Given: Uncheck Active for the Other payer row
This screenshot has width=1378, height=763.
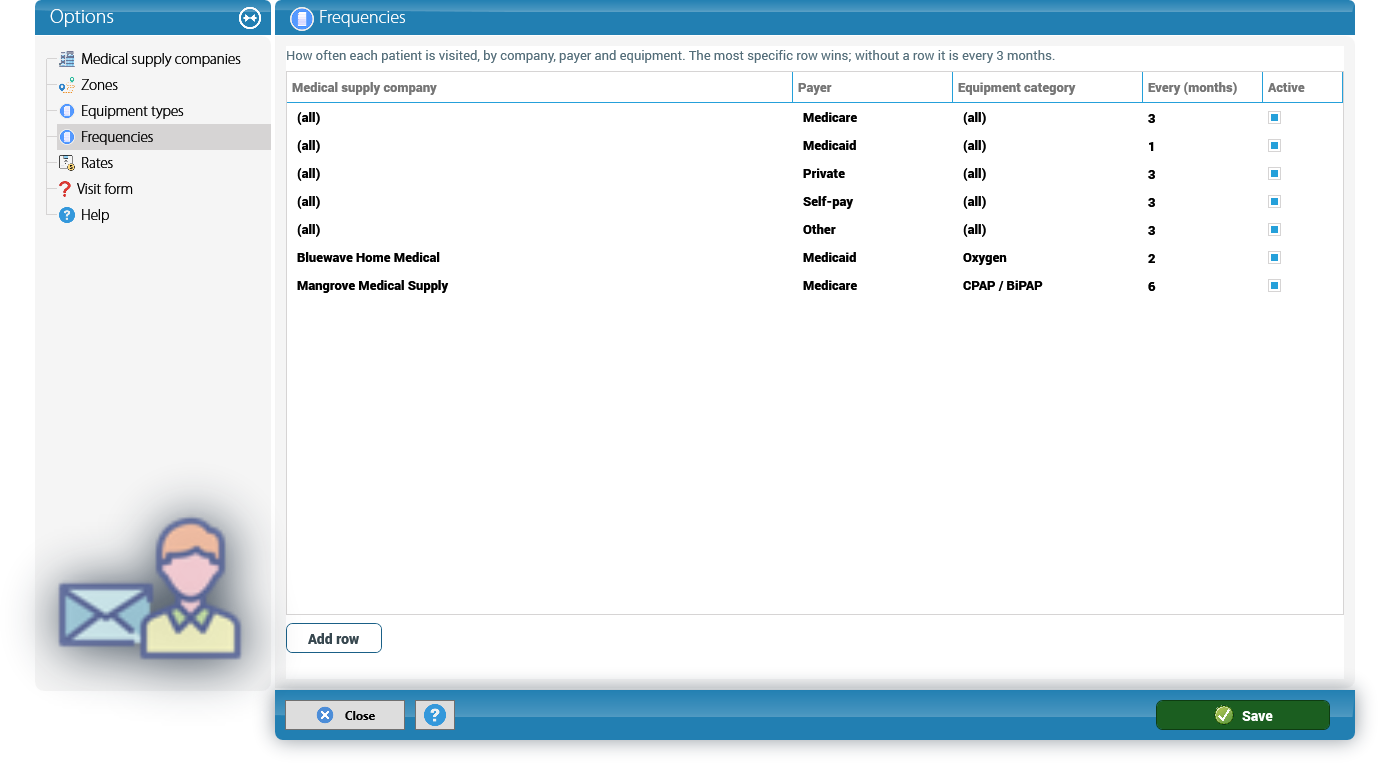Looking at the screenshot, I should tap(1274, 230).
